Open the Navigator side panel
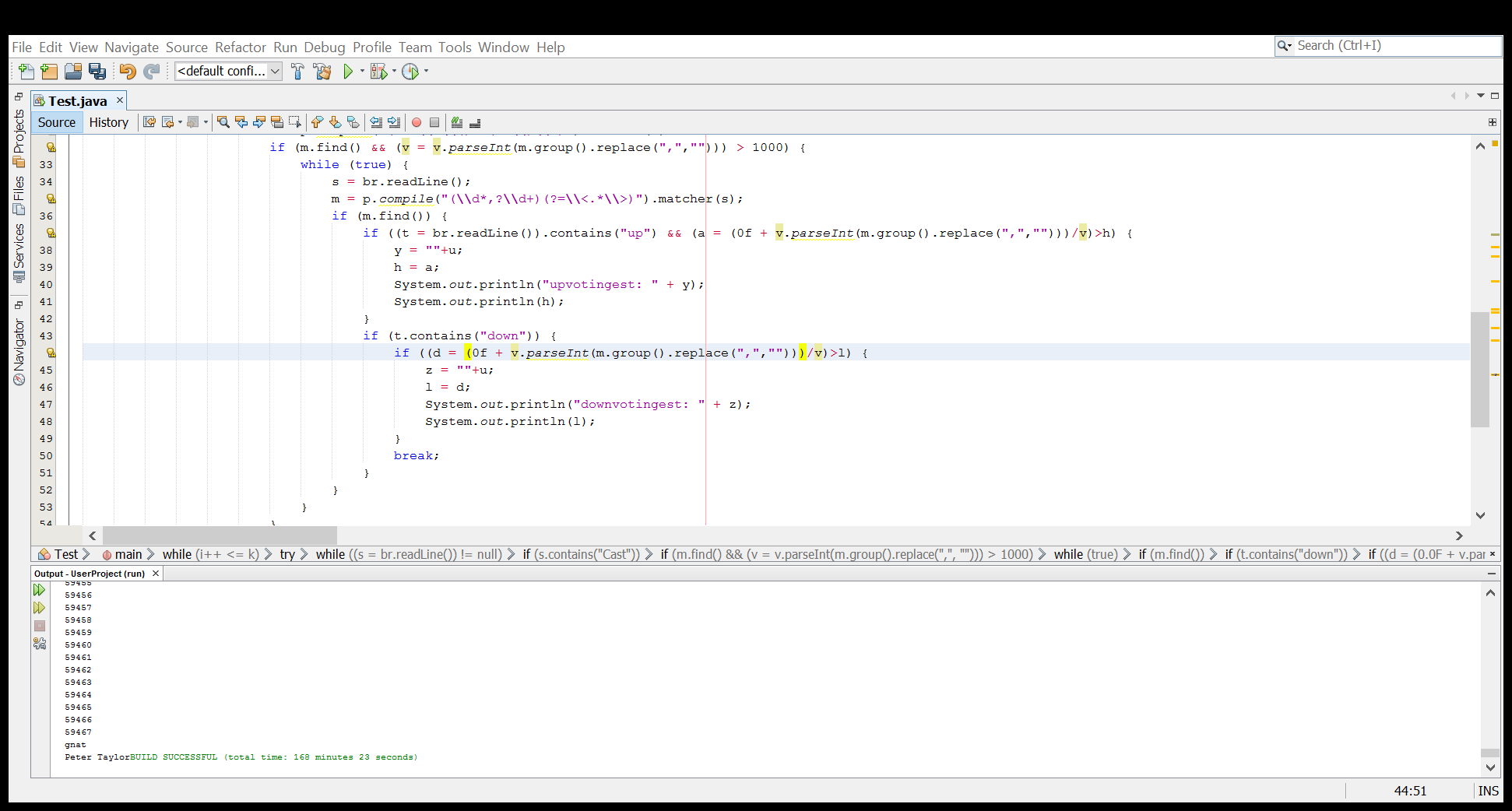 point(19,352)
